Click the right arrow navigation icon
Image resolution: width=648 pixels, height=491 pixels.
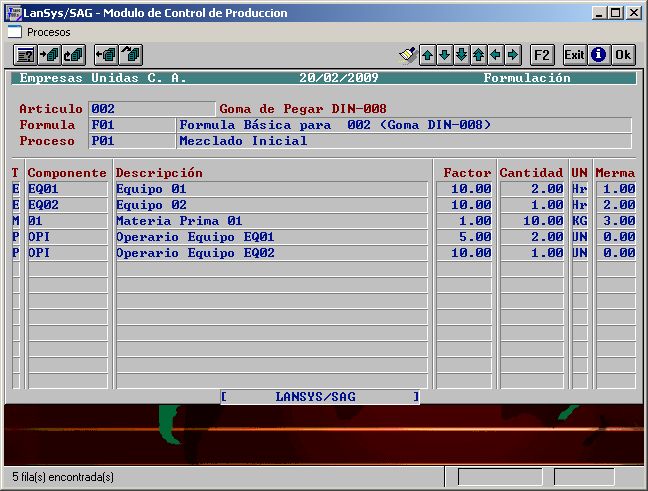(513, 55)
